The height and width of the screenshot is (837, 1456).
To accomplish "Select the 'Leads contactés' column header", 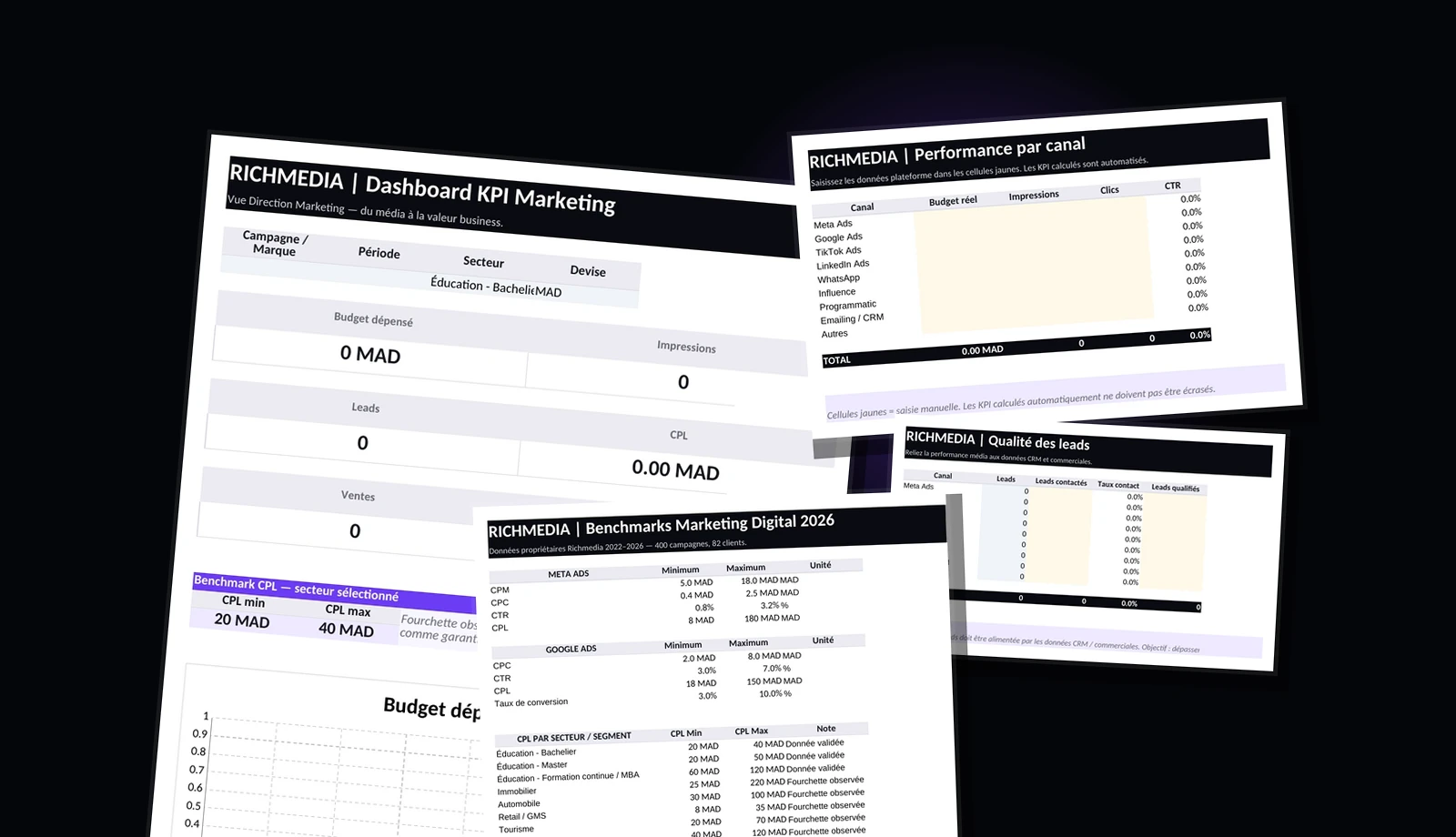I will click(1060, 482).
